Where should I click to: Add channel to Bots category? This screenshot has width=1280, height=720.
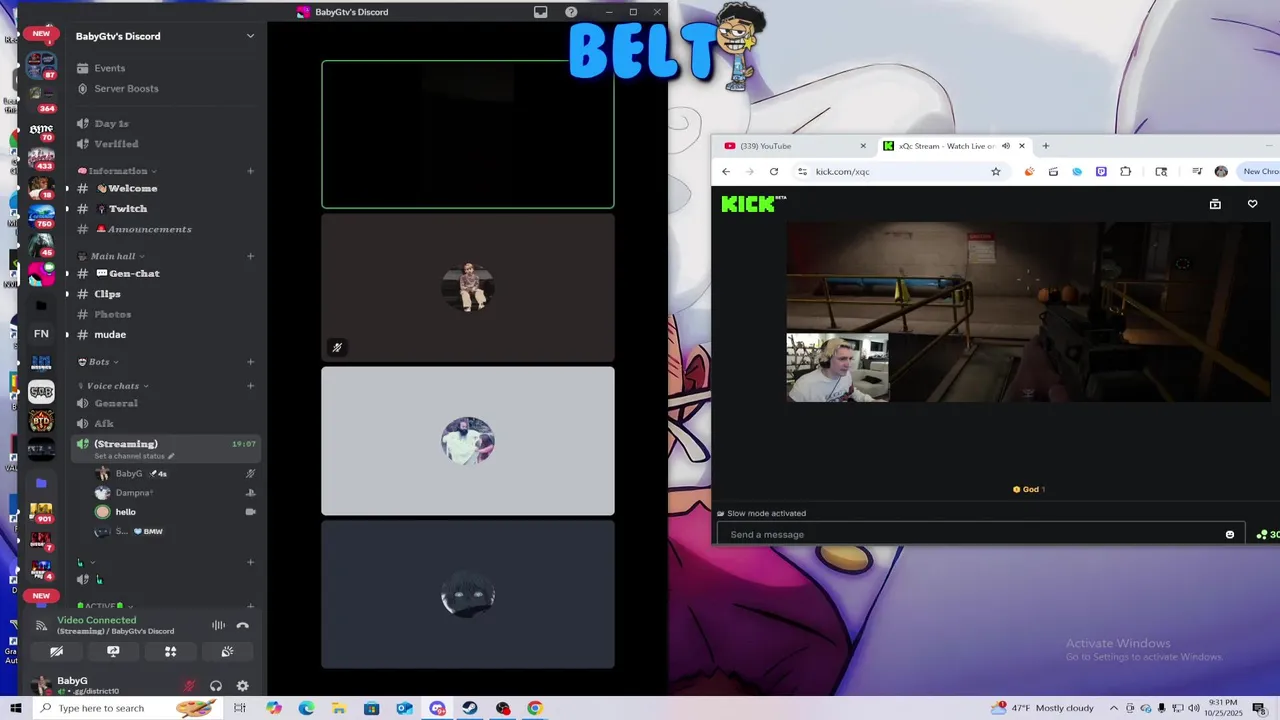tap(250, 362)
